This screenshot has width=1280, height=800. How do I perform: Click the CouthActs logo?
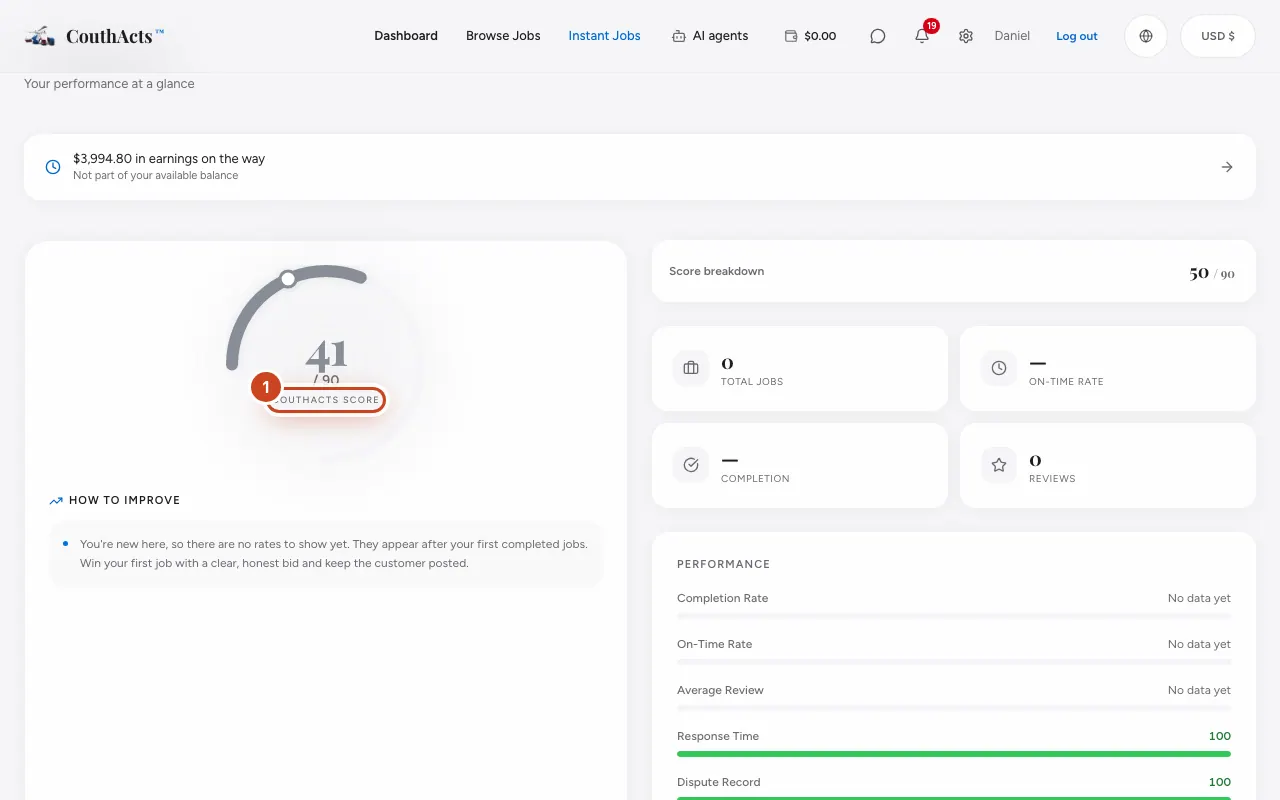coord(94,36)
